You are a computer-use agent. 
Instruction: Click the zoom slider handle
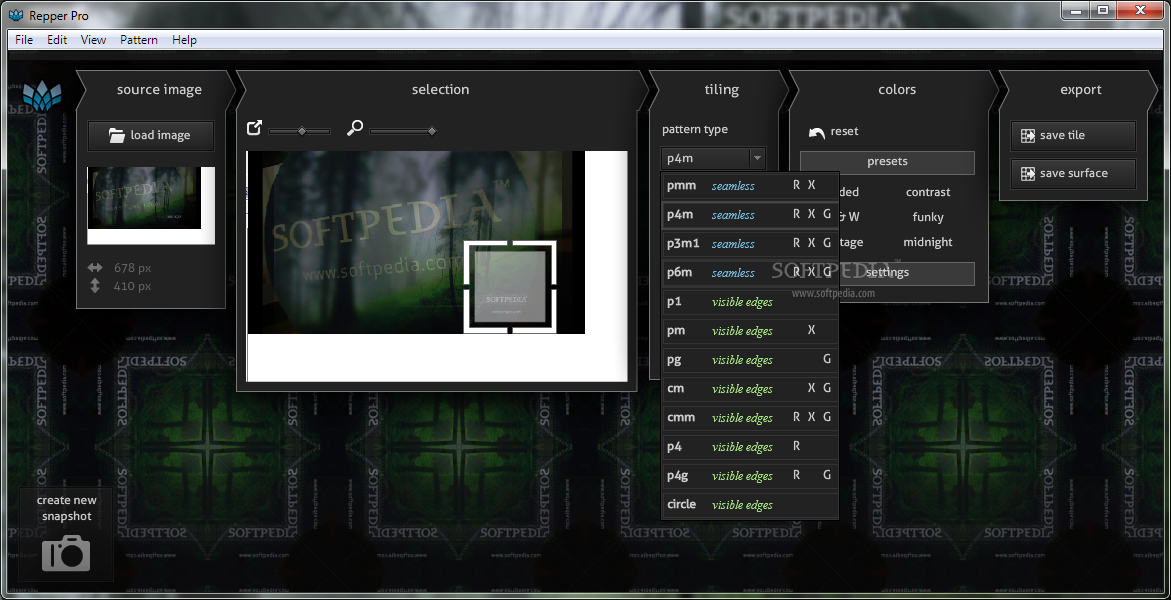[432, 132]
